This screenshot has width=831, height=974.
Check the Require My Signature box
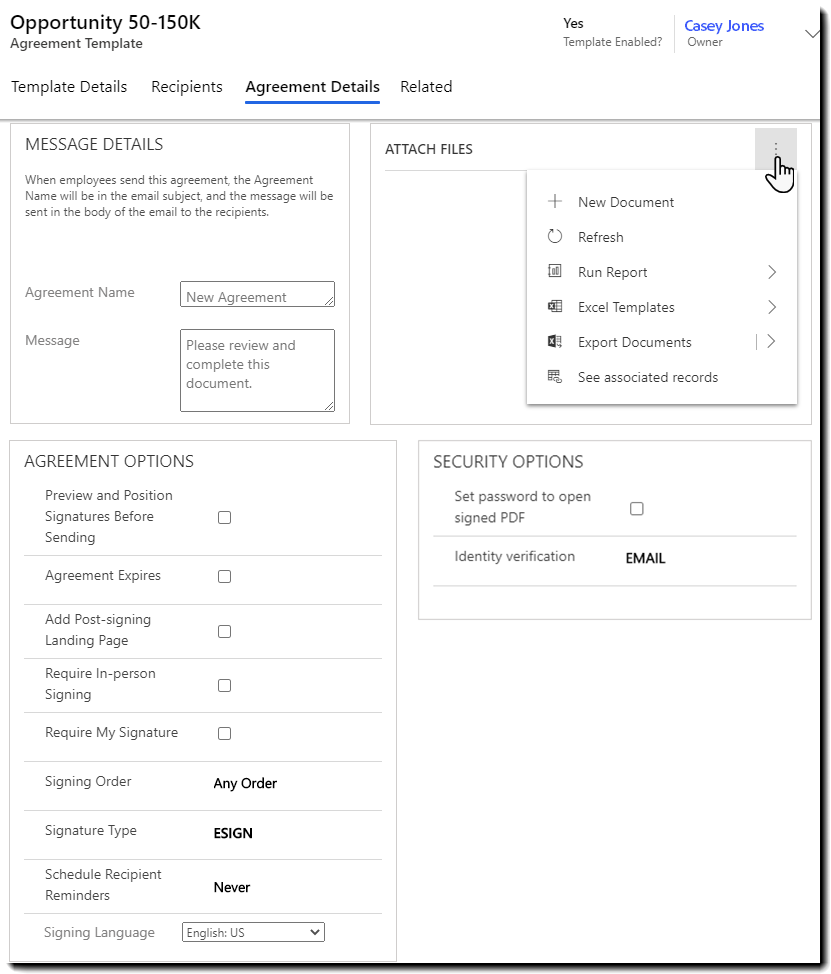click(224, 733)
